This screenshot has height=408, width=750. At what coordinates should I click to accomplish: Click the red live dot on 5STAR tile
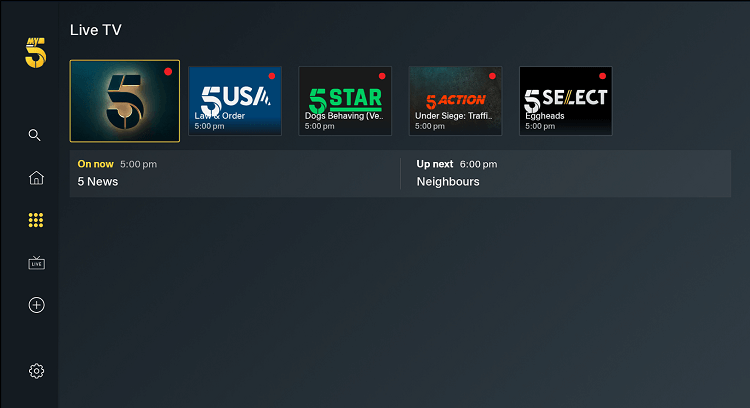tap(382, 76)
